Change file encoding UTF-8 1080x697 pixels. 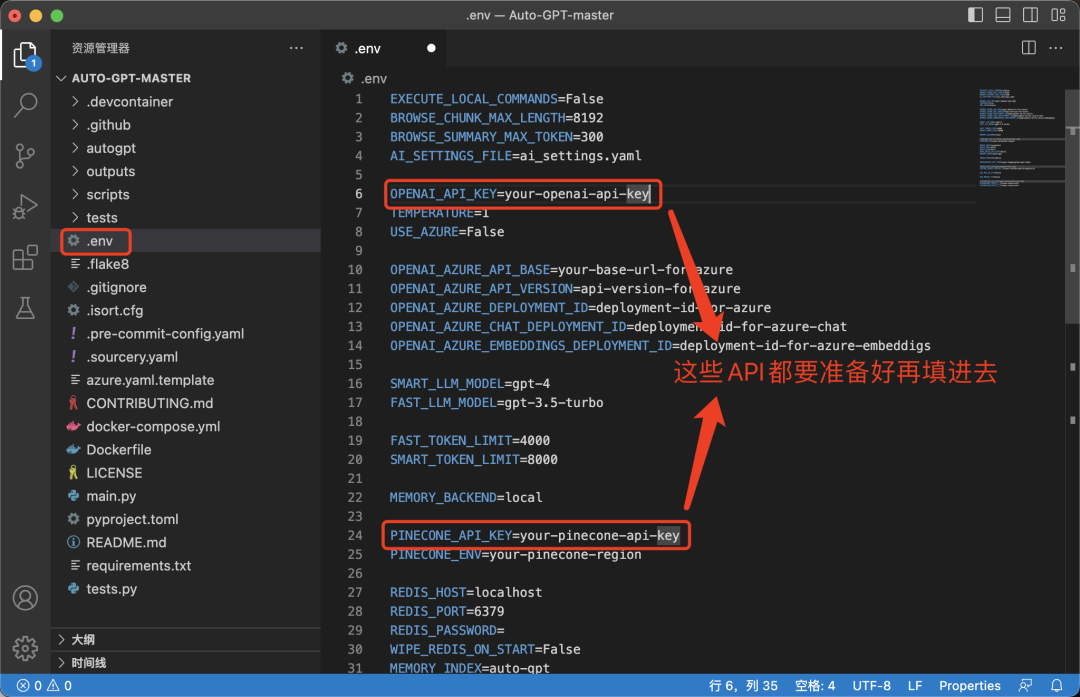tap(871, 685)
